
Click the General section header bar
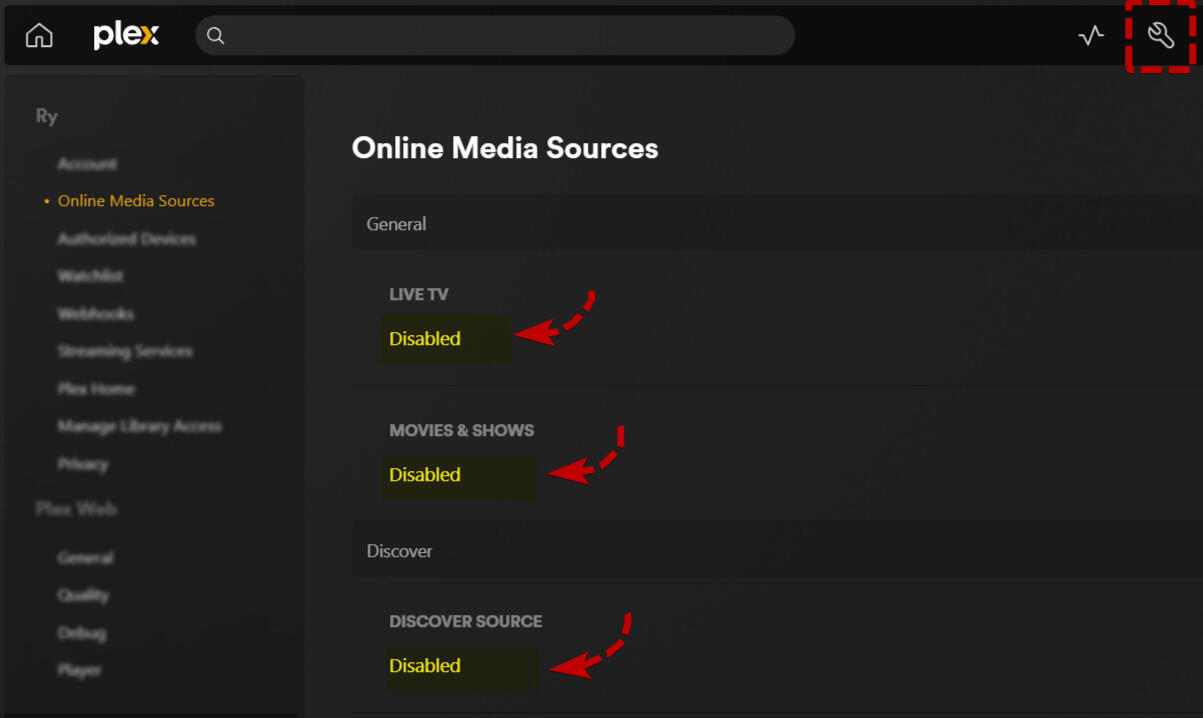[x=777, y=224]
